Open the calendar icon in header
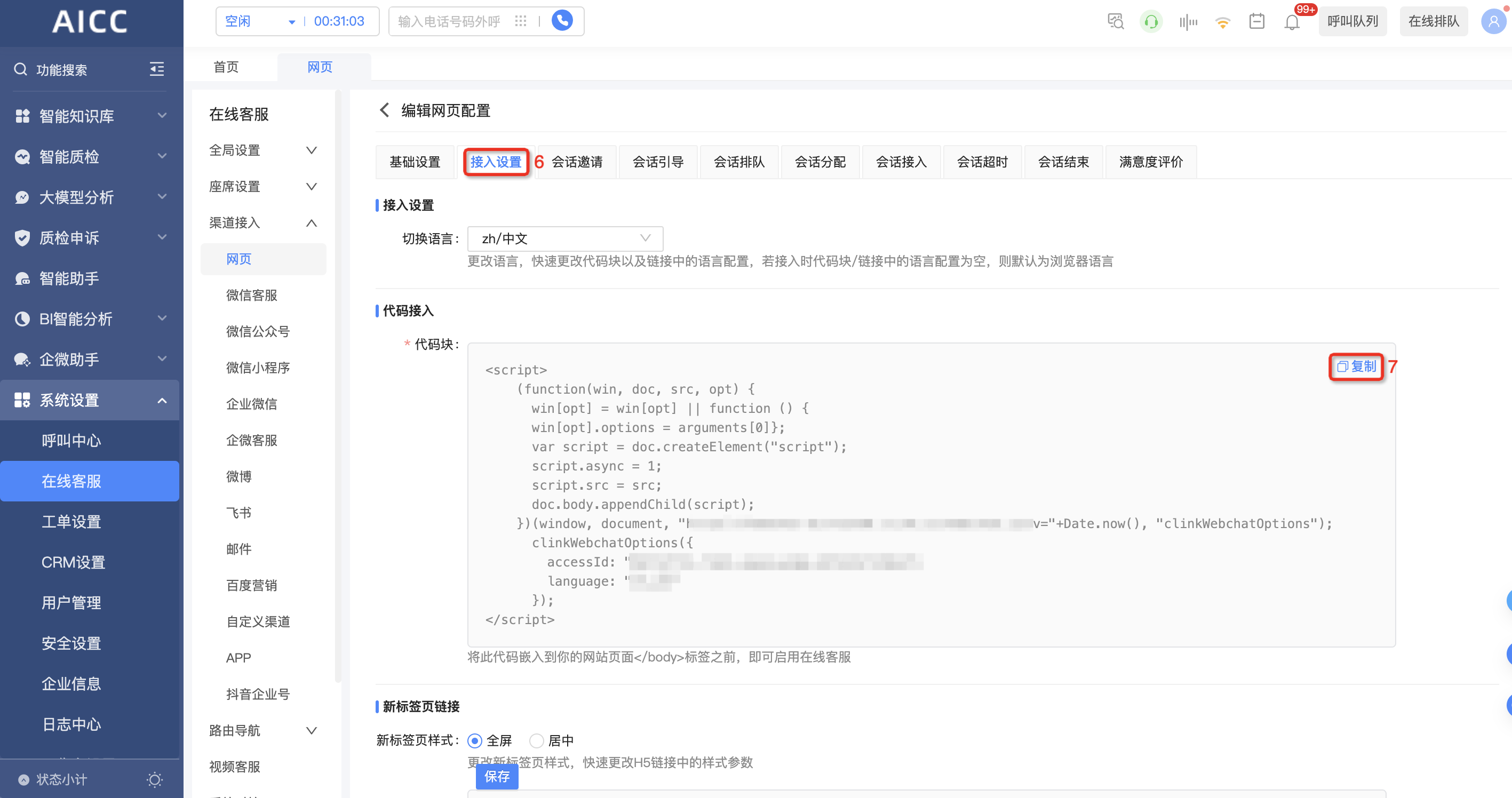This screenshot has height=798, width=1512. [x=1256, y=22]
